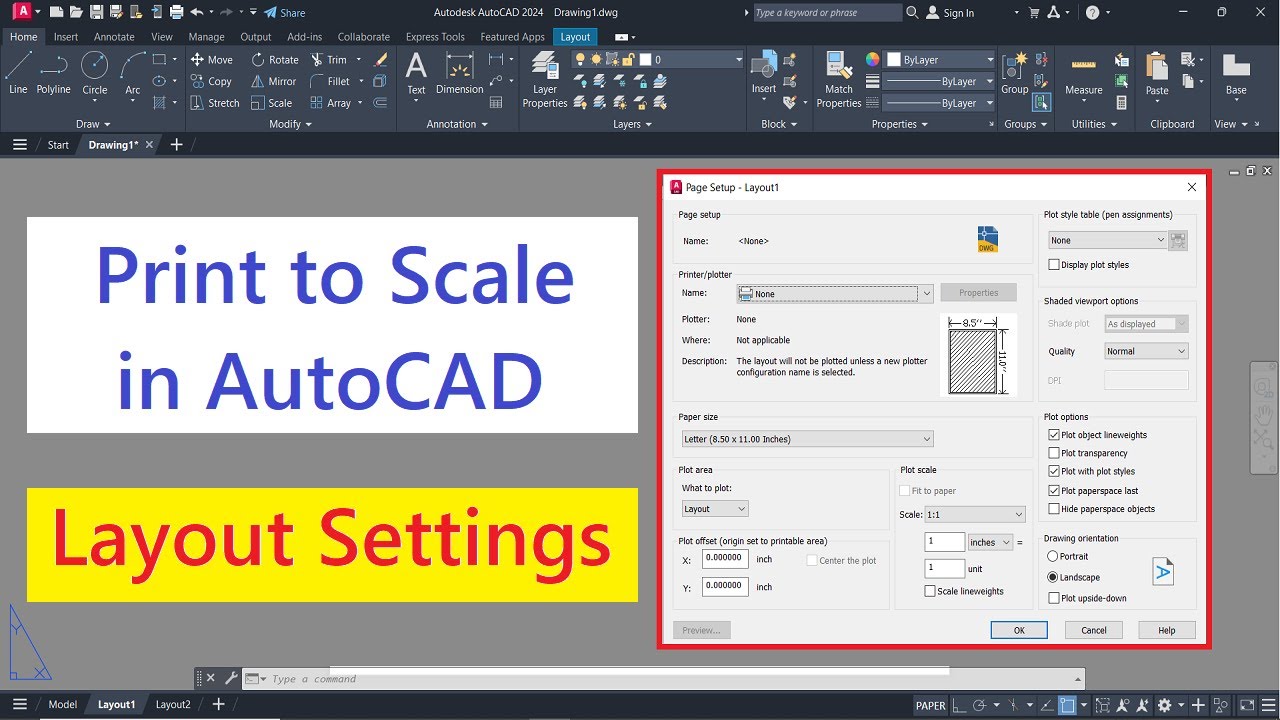Expand the Modify panel

click(291, 124)
